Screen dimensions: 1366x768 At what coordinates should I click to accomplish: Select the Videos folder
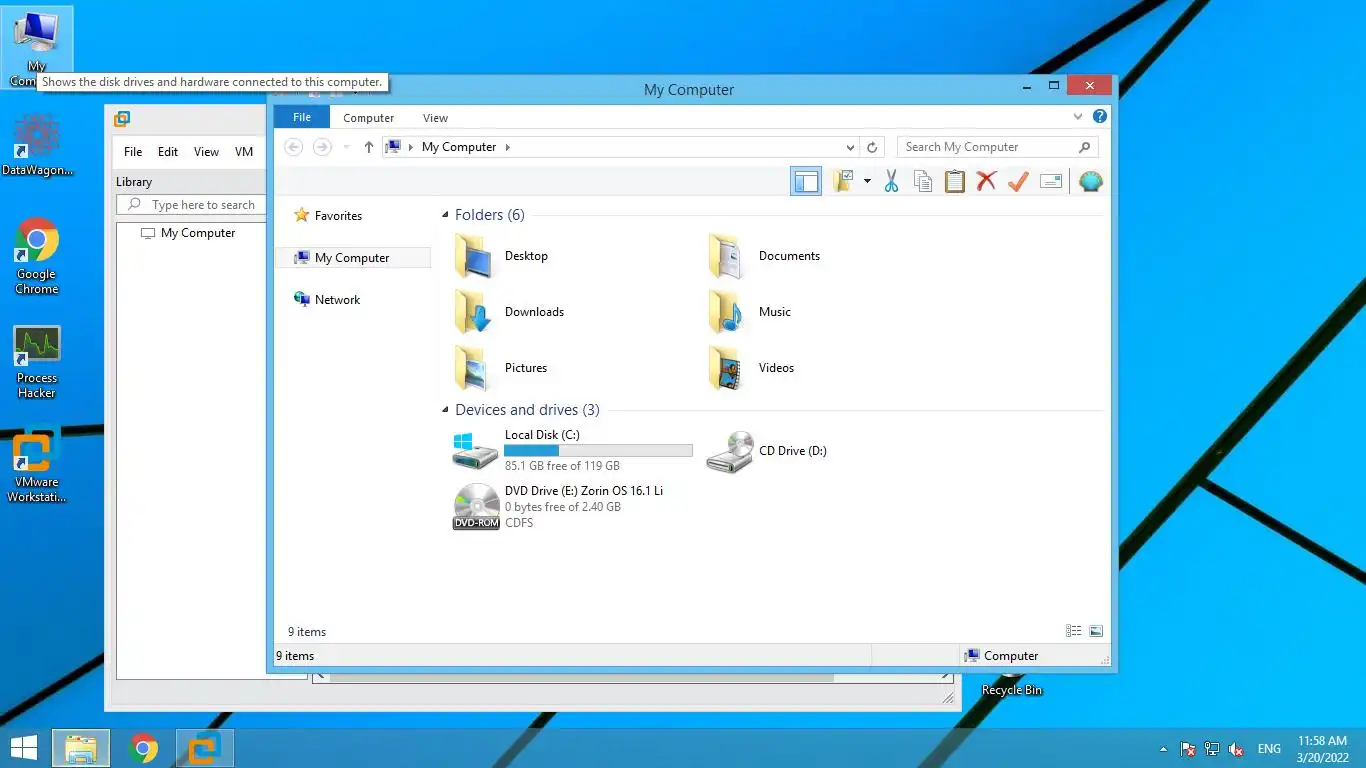point(751,368)
